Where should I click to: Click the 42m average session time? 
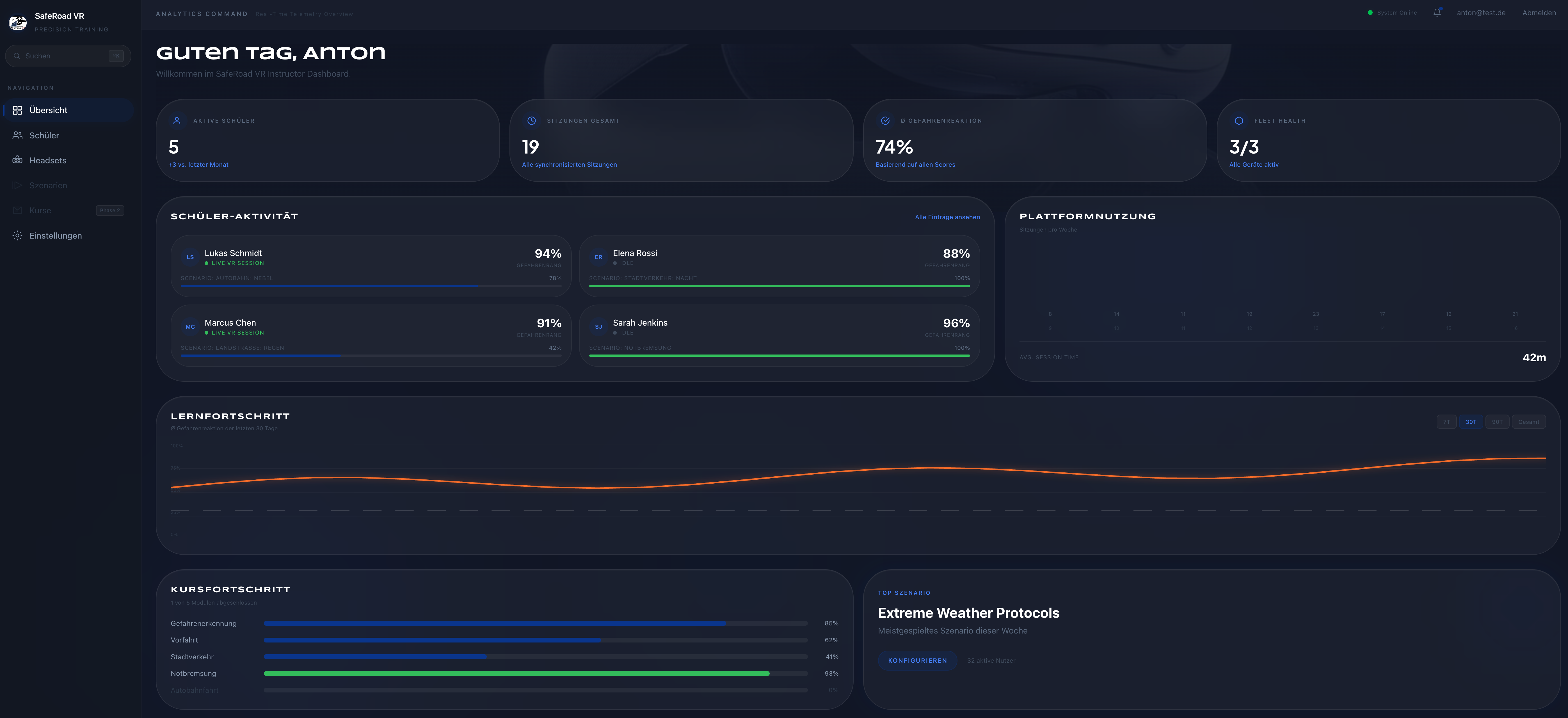[x=1534, y=358]
